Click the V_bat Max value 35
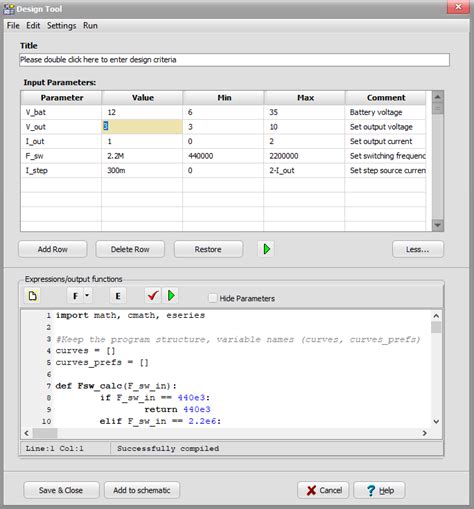The width and height of the screenshot is (474, 509). 273,112
